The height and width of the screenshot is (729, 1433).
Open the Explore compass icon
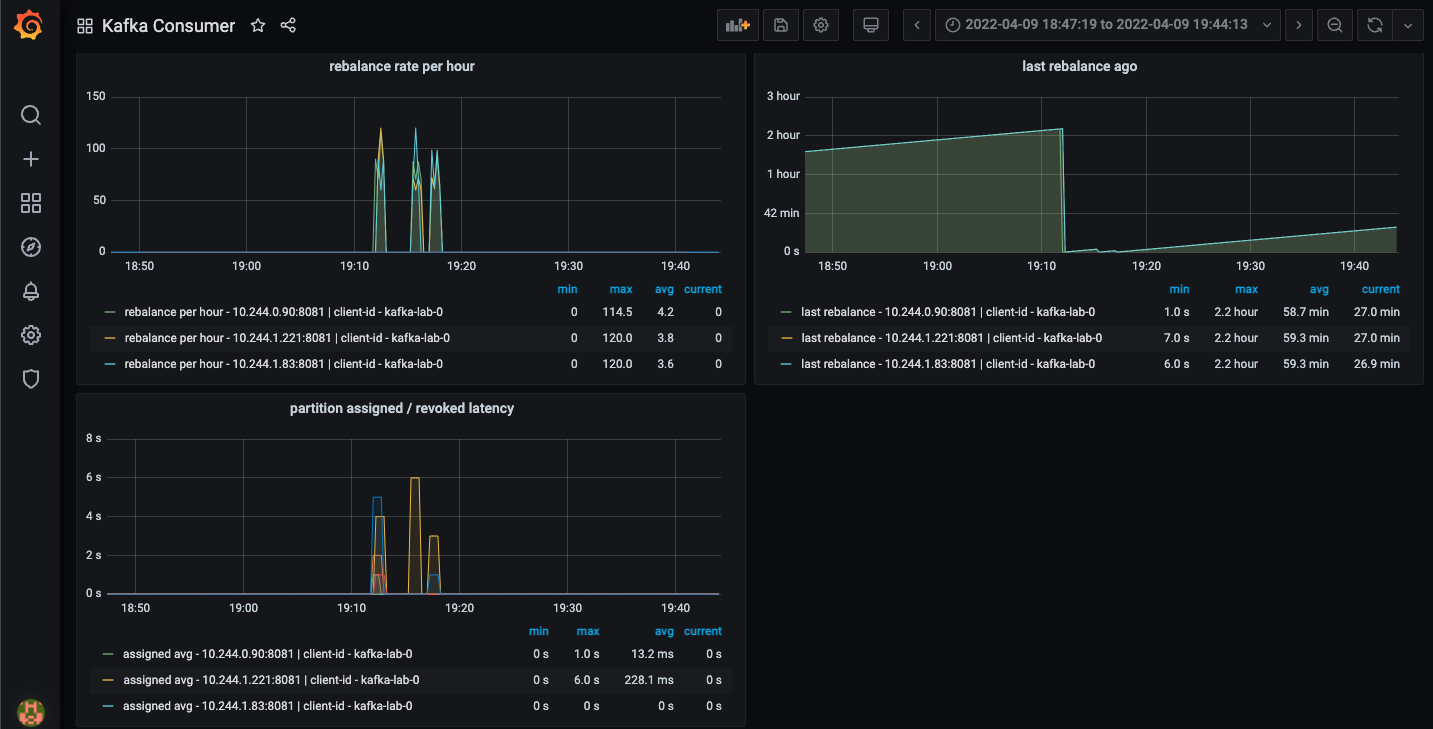click(x=31, y=247)
